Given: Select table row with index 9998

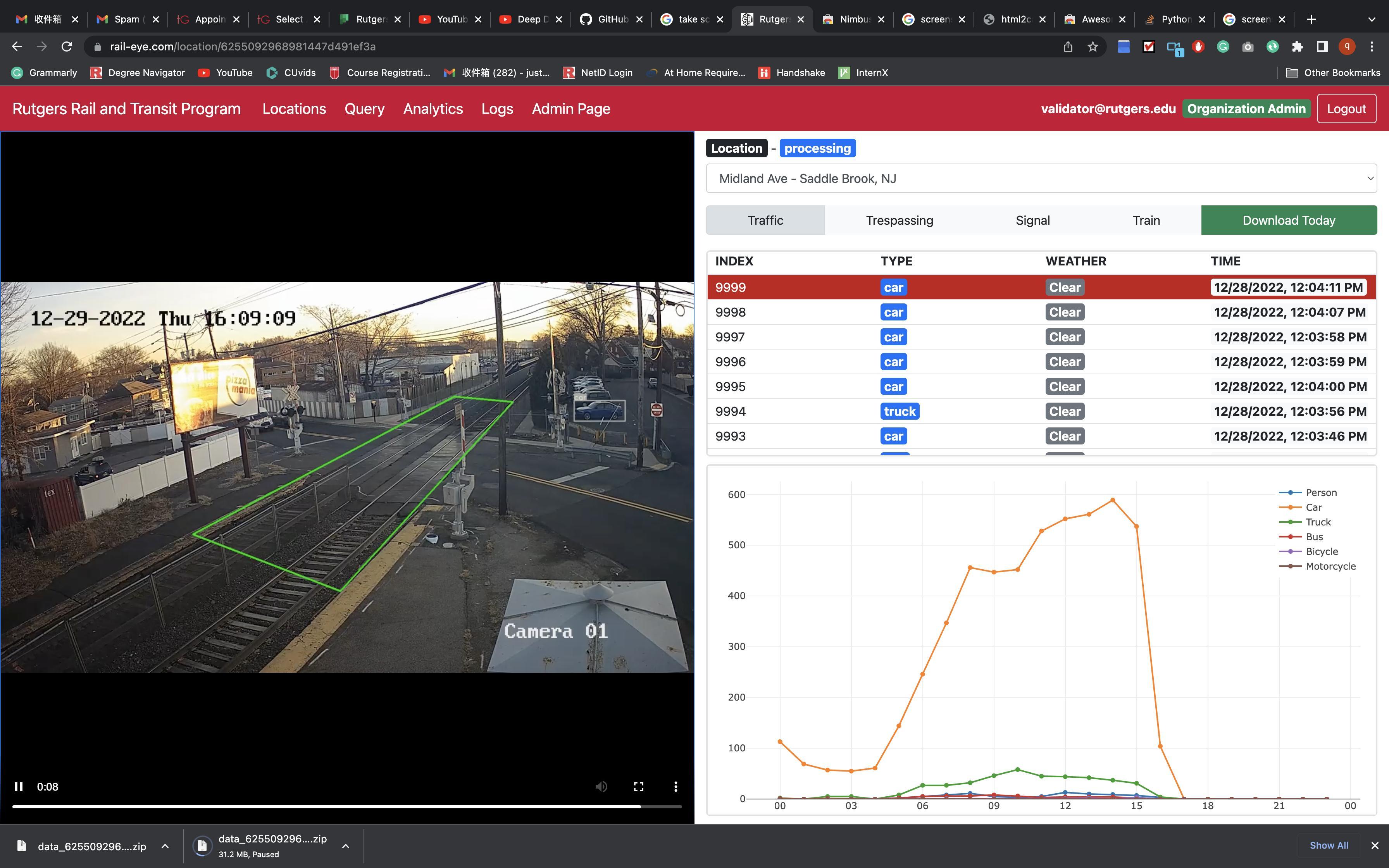Looking at the screenshot, I should click(1041, 312).
